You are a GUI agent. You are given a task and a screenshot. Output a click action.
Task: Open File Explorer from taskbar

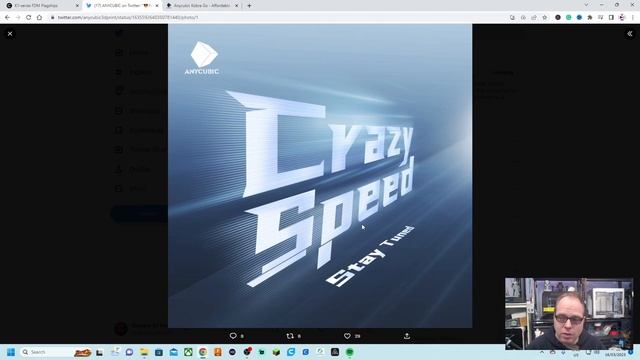tap(144, 352)
